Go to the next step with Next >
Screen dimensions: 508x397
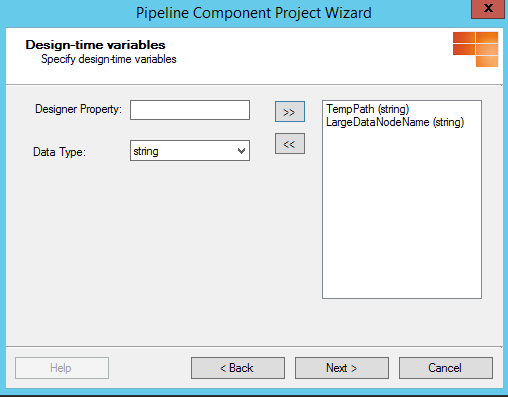tap(342, 368)
